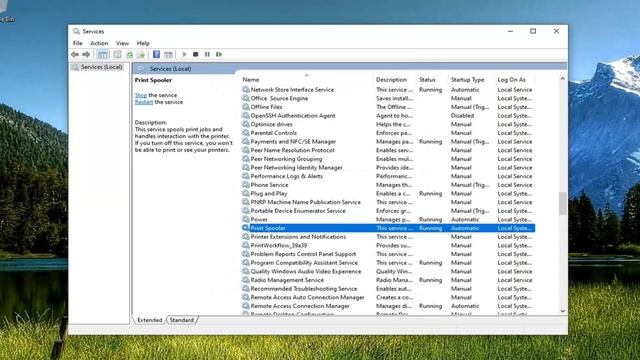Click the gear icon beside PrintWorkflow_39a39
The width and height of the screenshot is (640, 360).
pos(245,245)
